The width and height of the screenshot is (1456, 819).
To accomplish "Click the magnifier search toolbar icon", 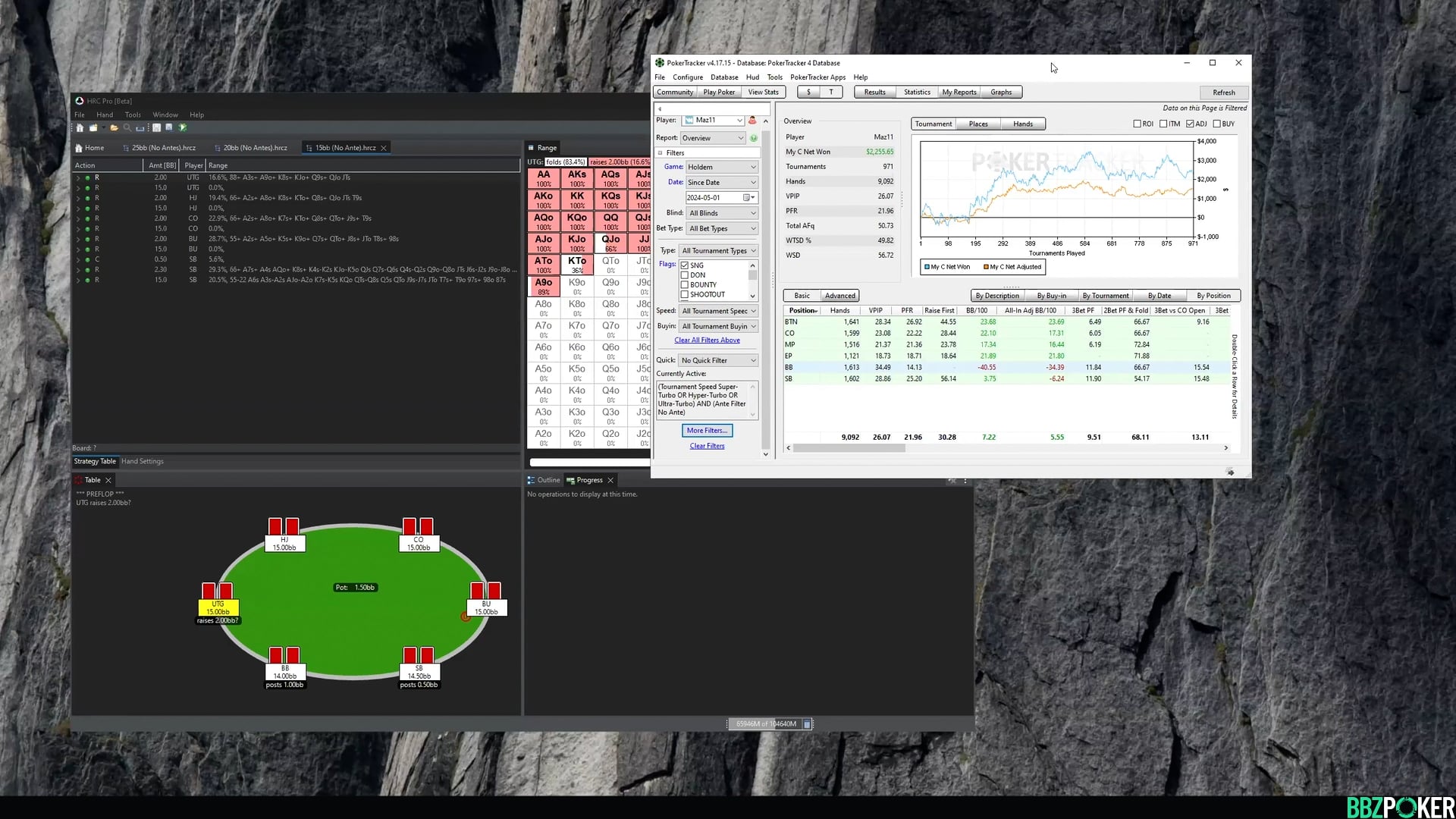I will (x=127, y=127).
